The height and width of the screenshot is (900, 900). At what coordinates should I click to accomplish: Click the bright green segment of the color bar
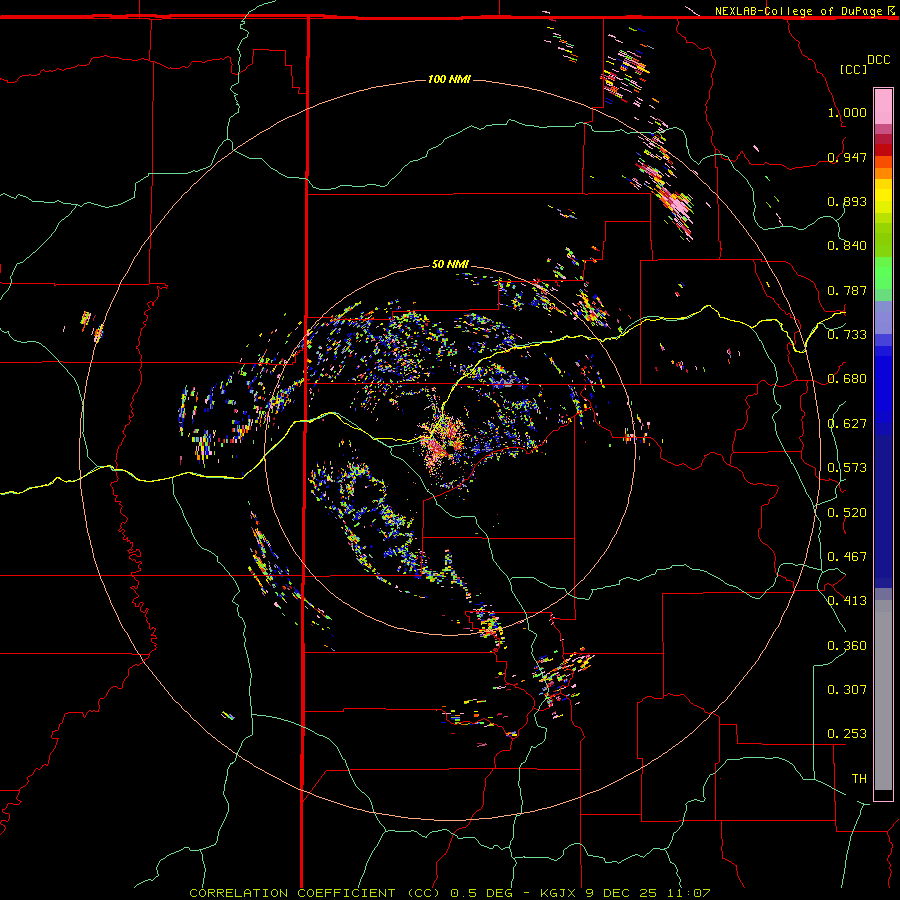pos(883,273)
